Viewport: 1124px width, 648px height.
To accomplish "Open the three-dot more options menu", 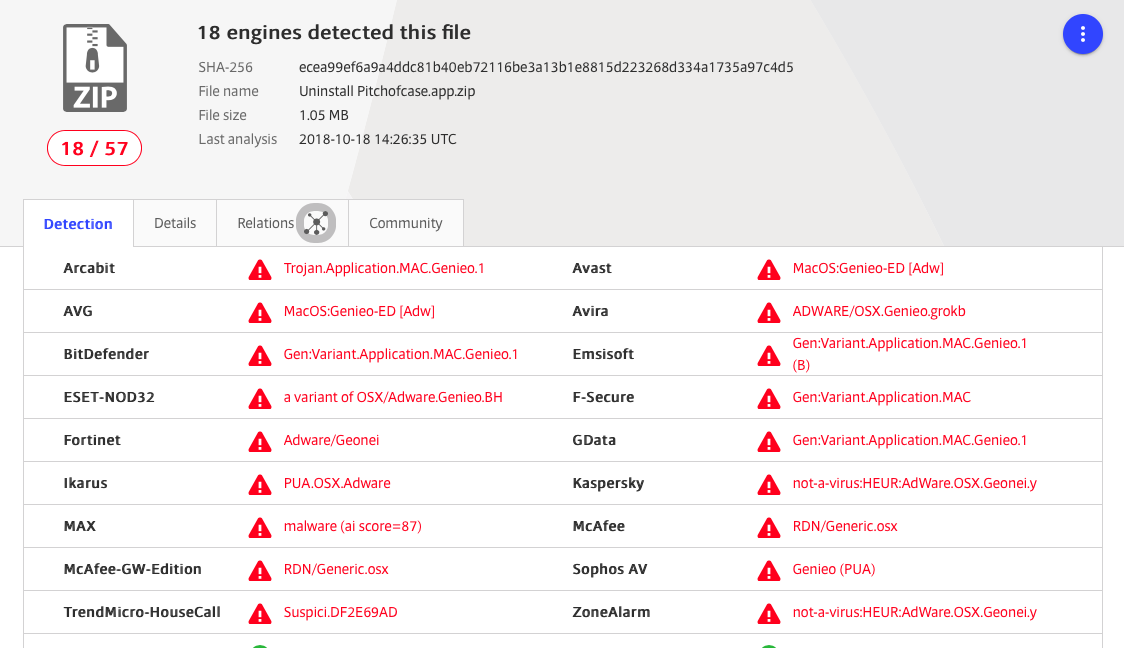I will [x=1082, y=35].
